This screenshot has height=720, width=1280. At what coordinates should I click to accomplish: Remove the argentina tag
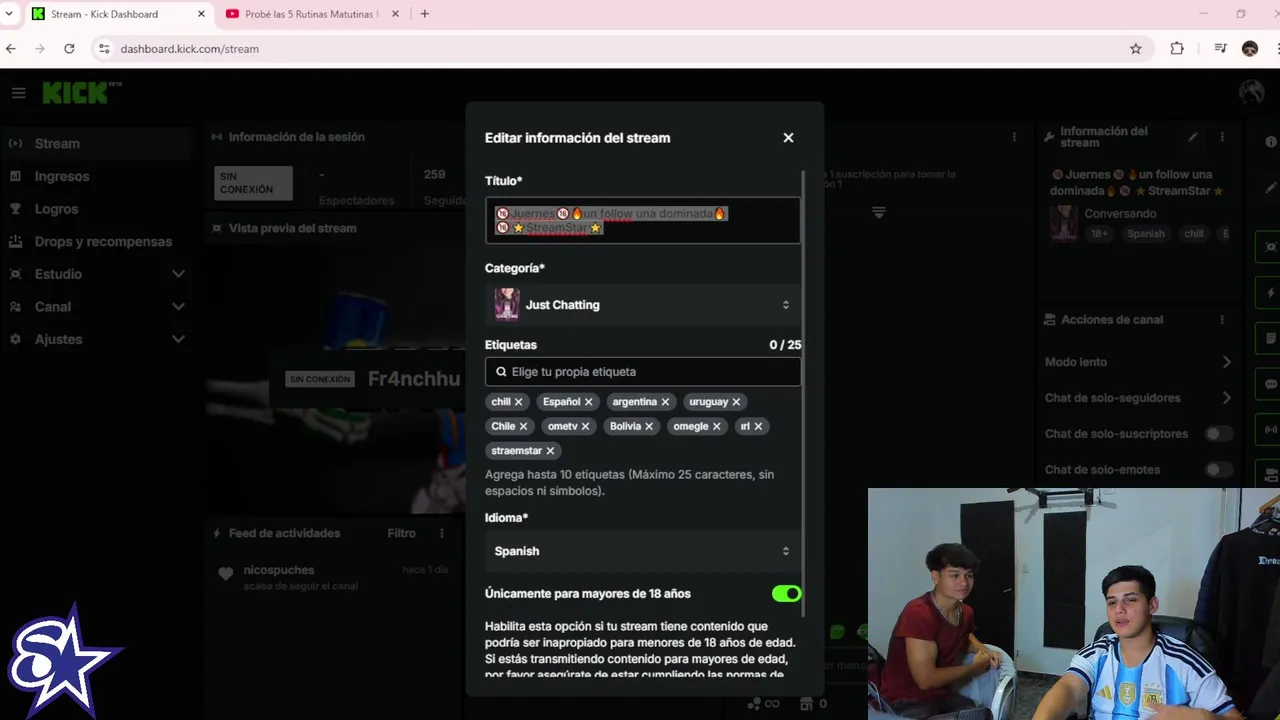(x=665, y=402)
